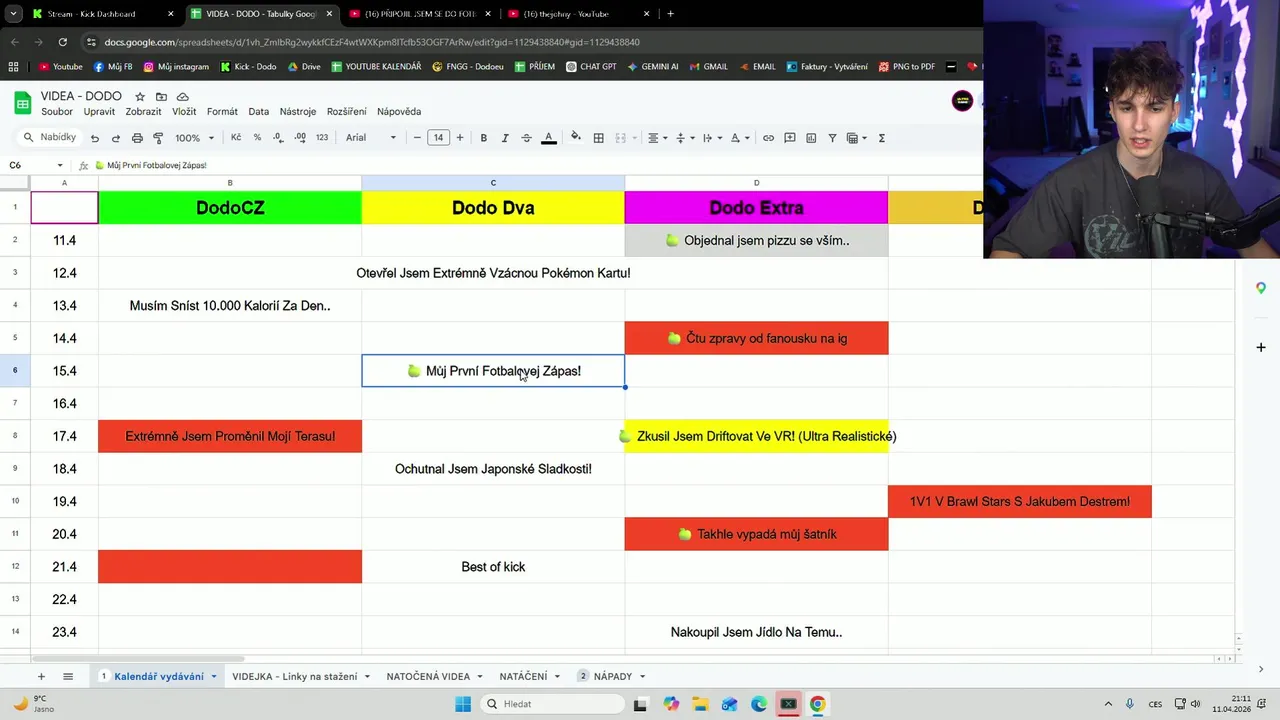Show the all sheets list
Screen dimensions: 1280x720
(x=68, y=677)
